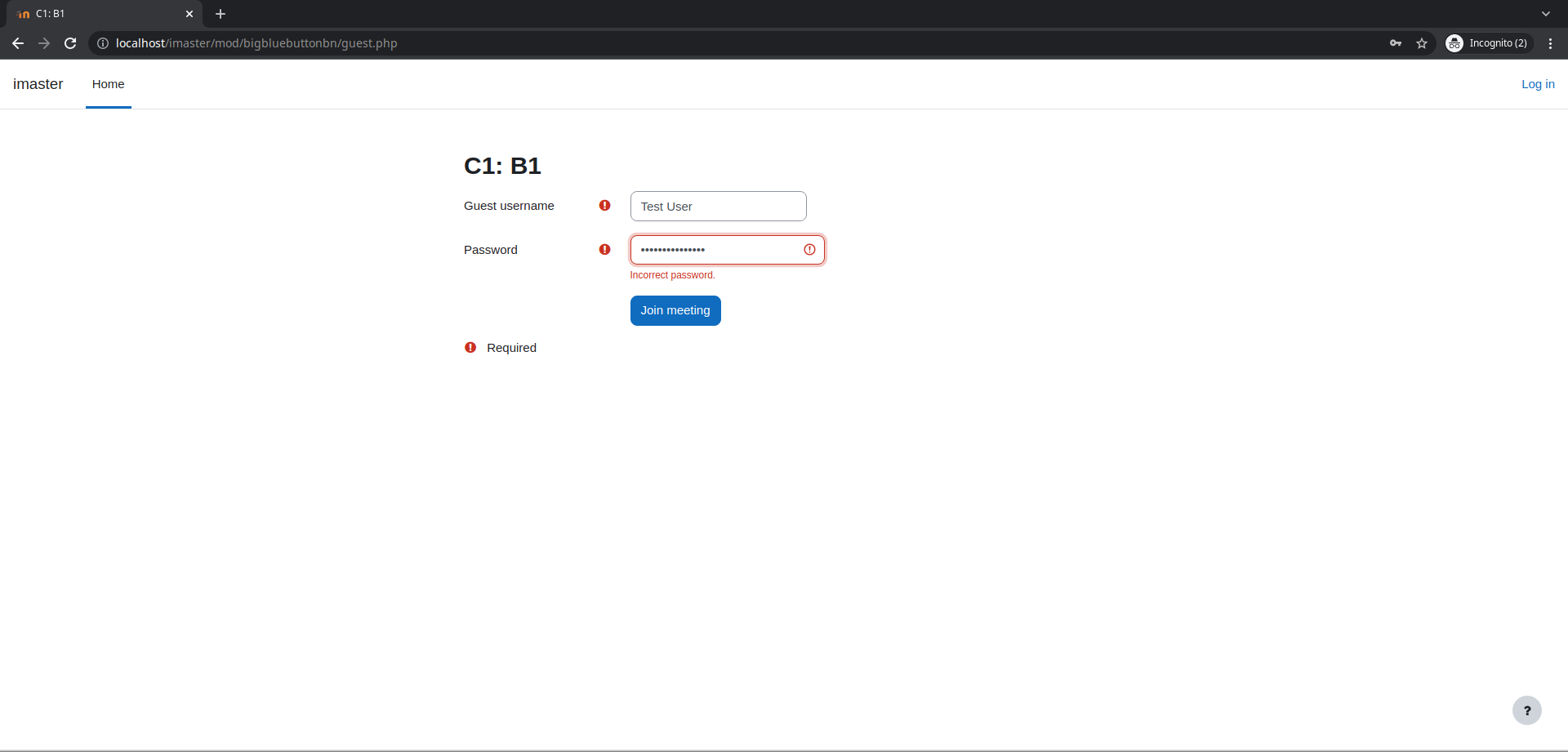Click the error icon inside Password field

(809, 250)
